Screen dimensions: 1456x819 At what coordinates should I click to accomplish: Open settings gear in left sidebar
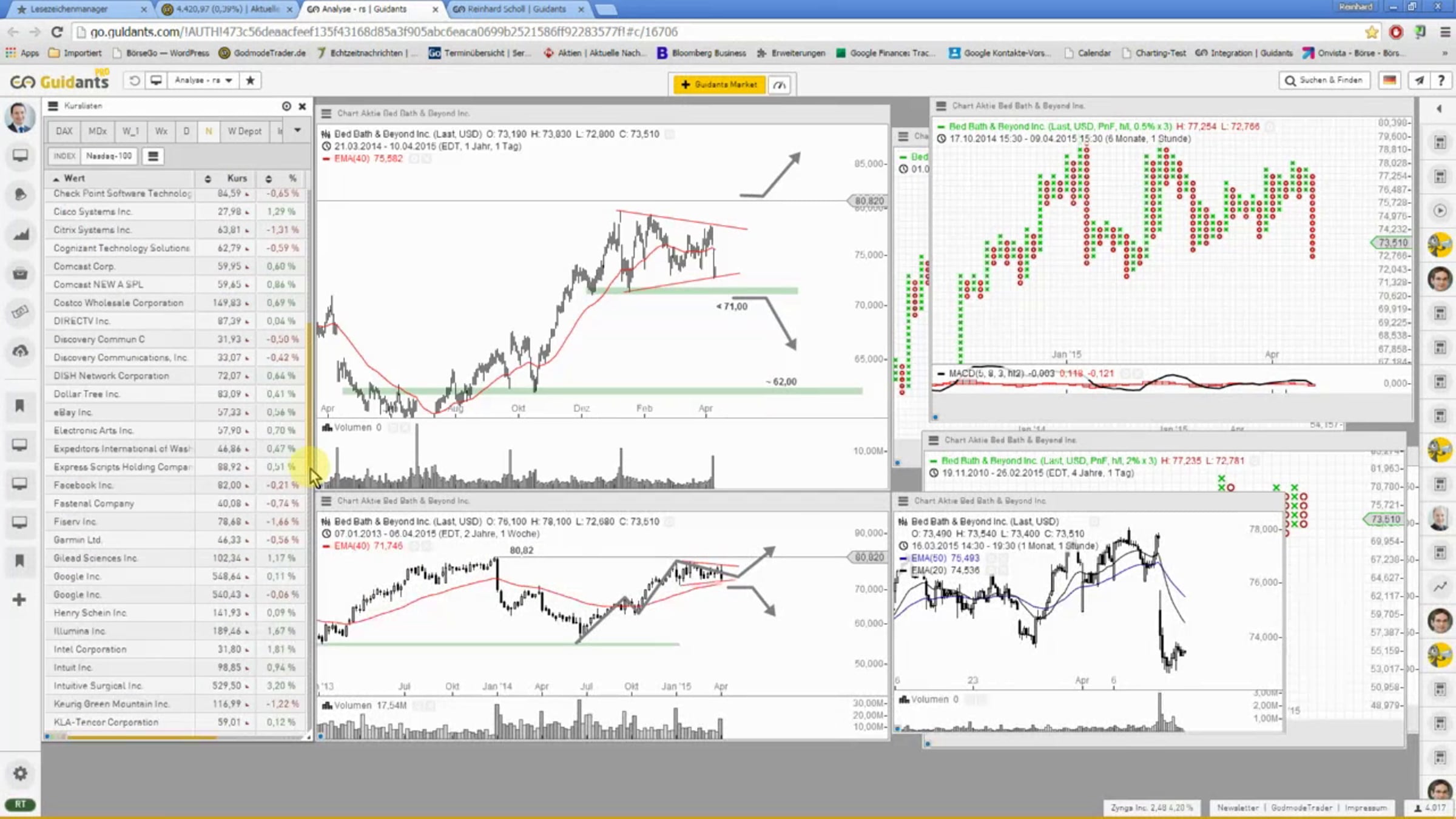20,773
